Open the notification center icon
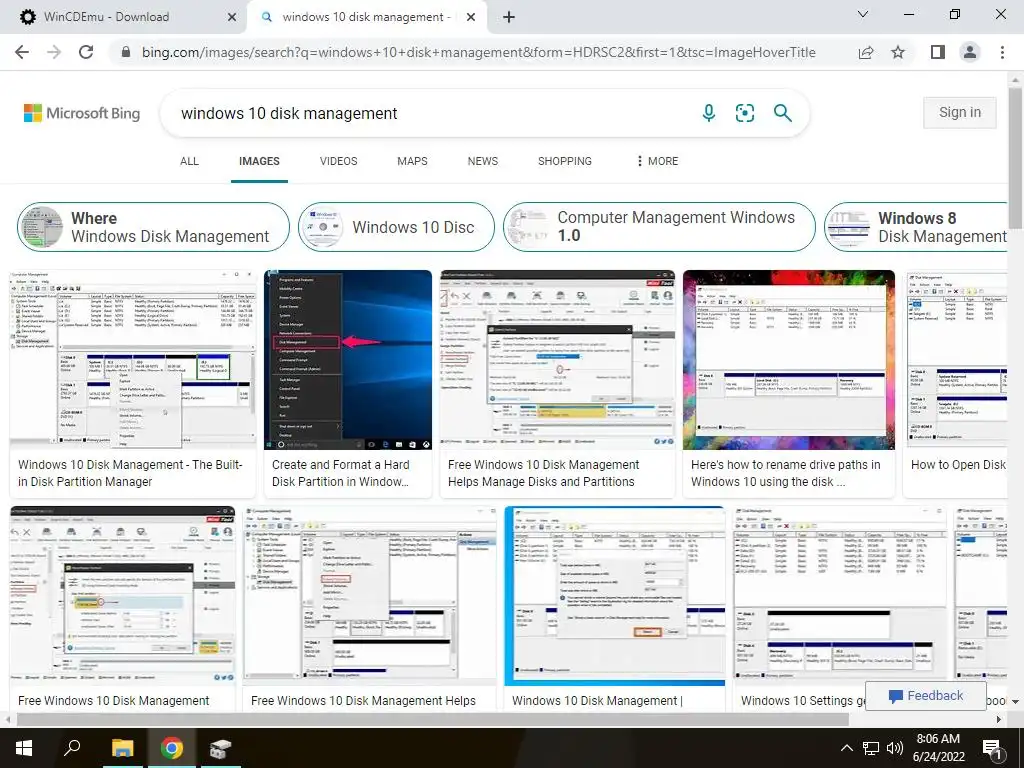1024x768 pixels. click(993, 749)
